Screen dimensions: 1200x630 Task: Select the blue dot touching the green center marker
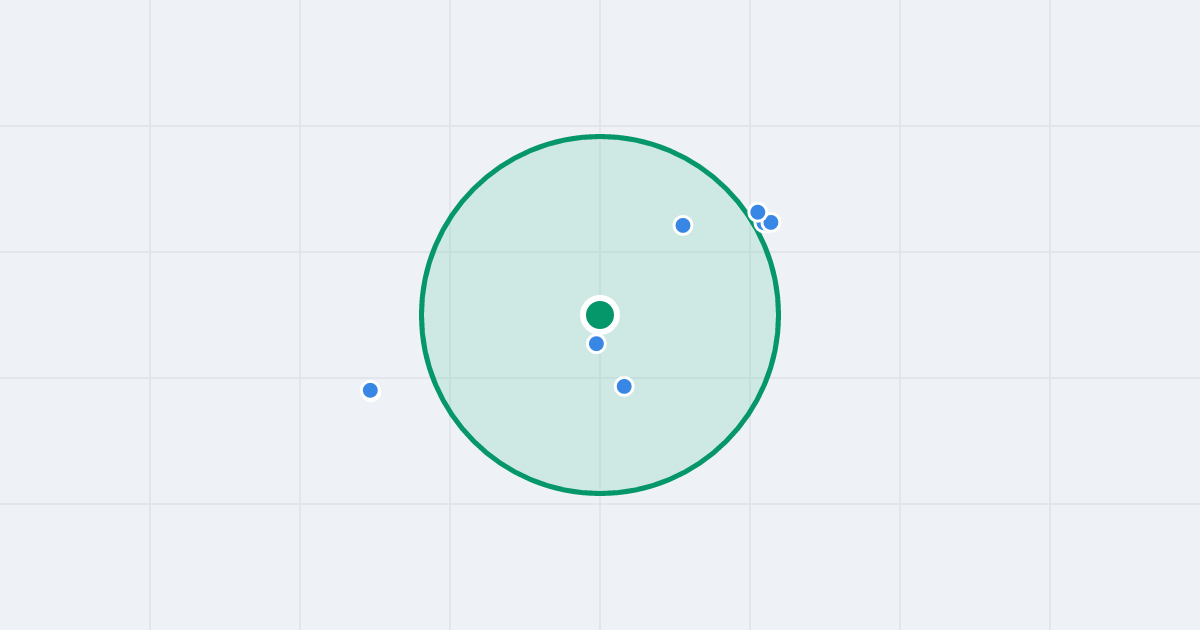[596, 344]
